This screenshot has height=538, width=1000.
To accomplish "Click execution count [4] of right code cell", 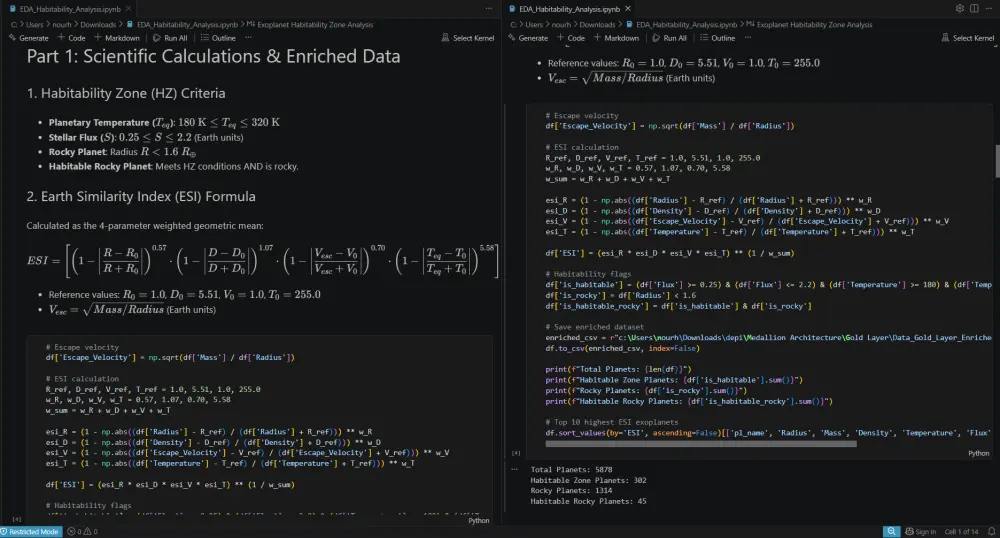I will point(516,453).
